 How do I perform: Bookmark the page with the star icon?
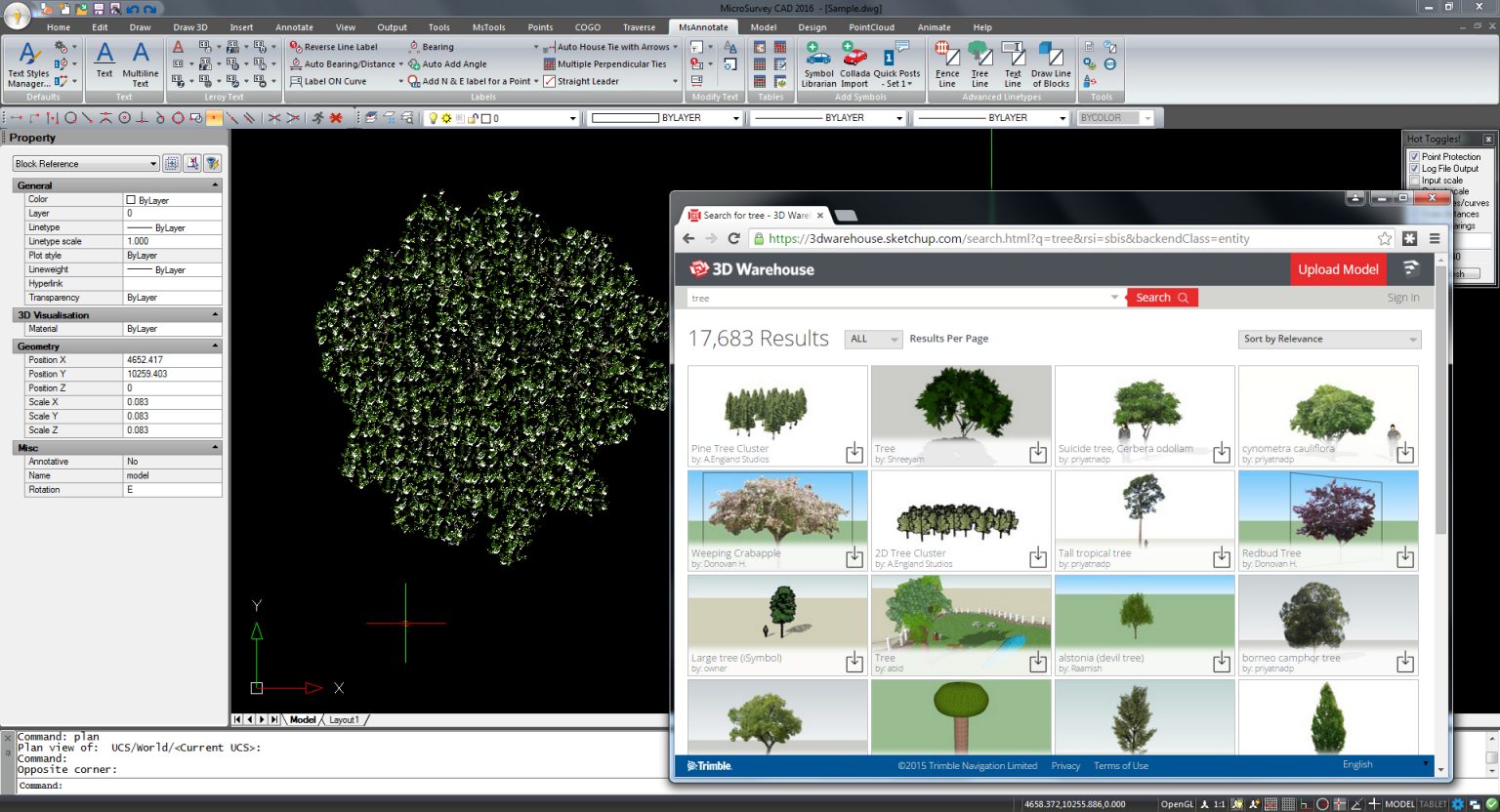point(1384,238)
